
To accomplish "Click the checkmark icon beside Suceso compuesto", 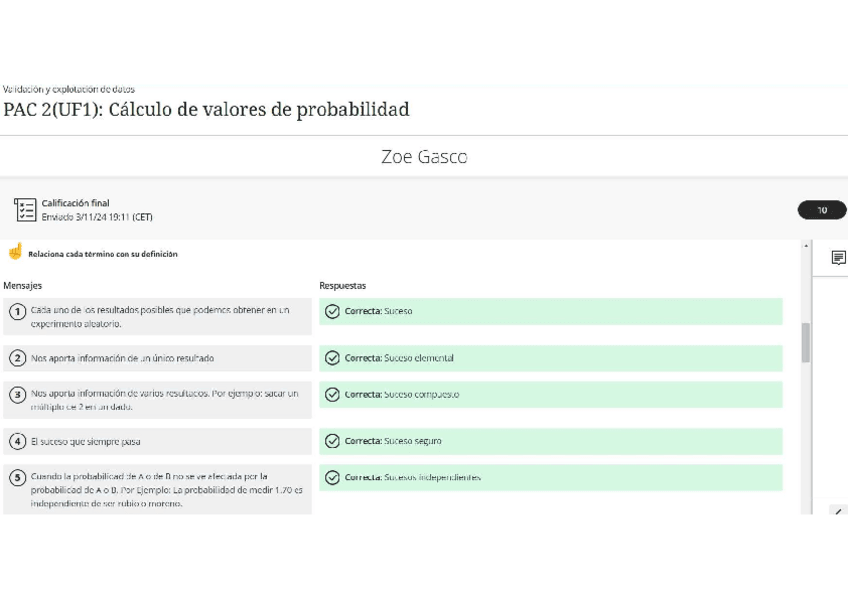I will click(x=333, y=394).
